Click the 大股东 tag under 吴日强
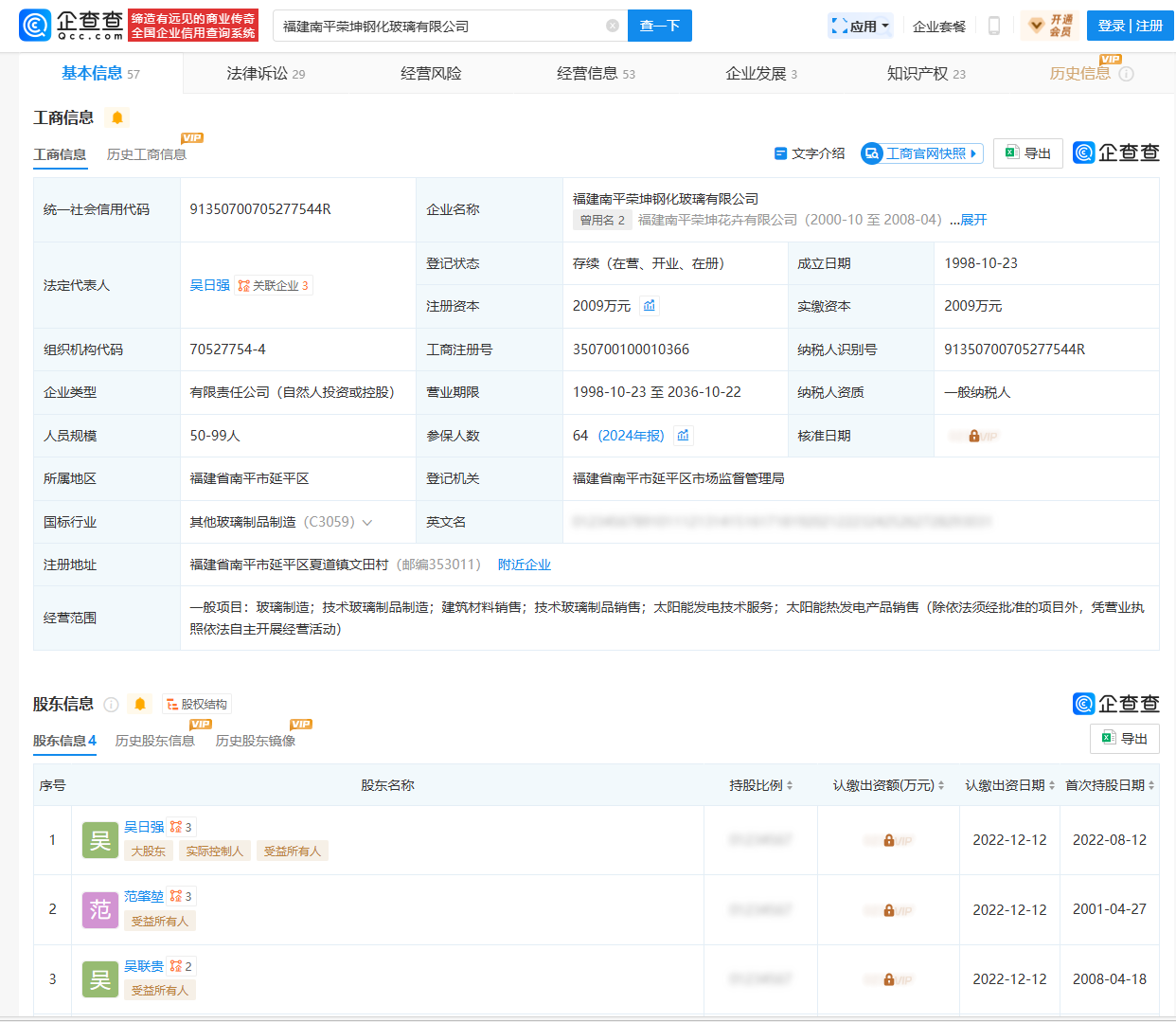1176x1022 pixels. 149,851
